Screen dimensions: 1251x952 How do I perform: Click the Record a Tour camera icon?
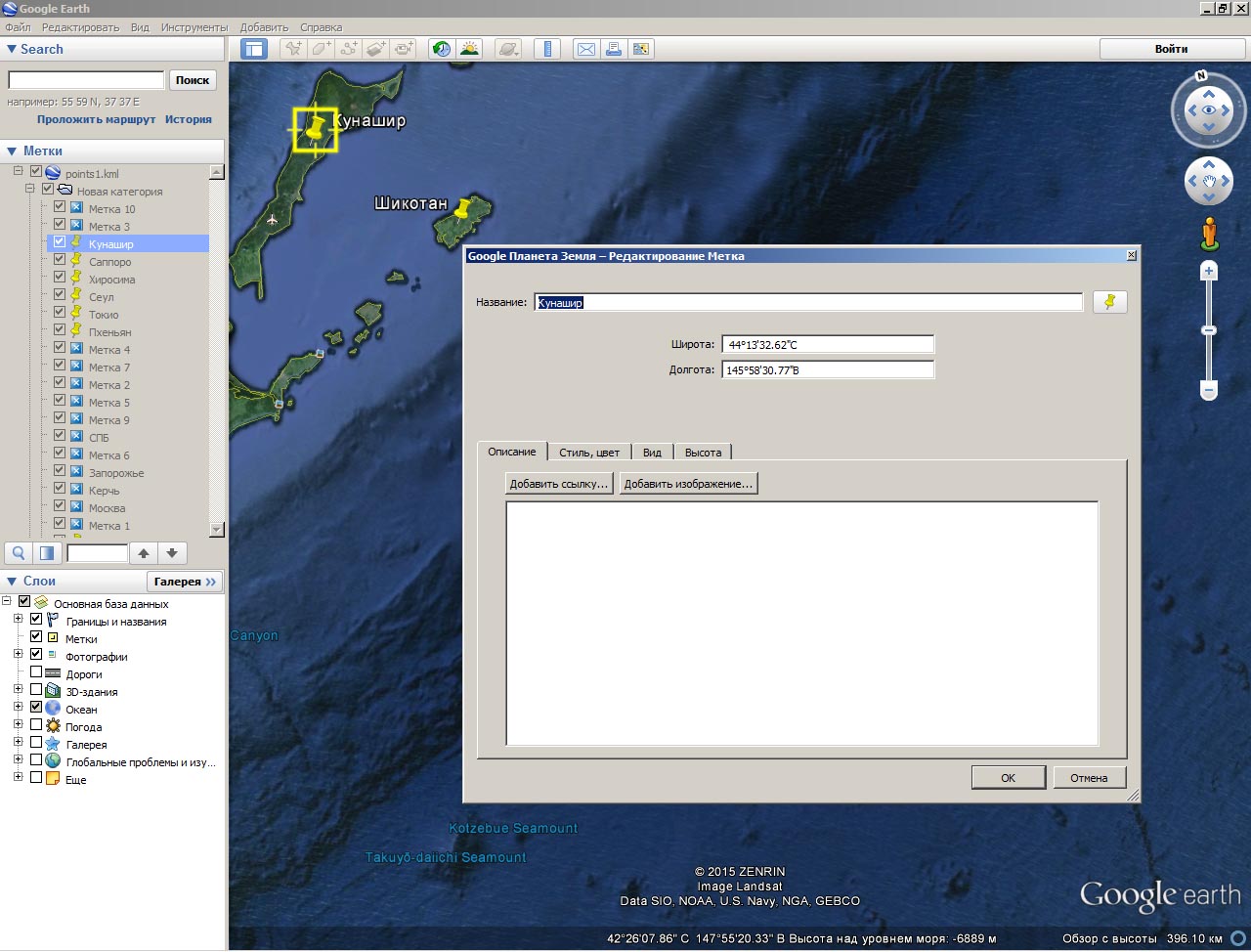coord(404,49)
